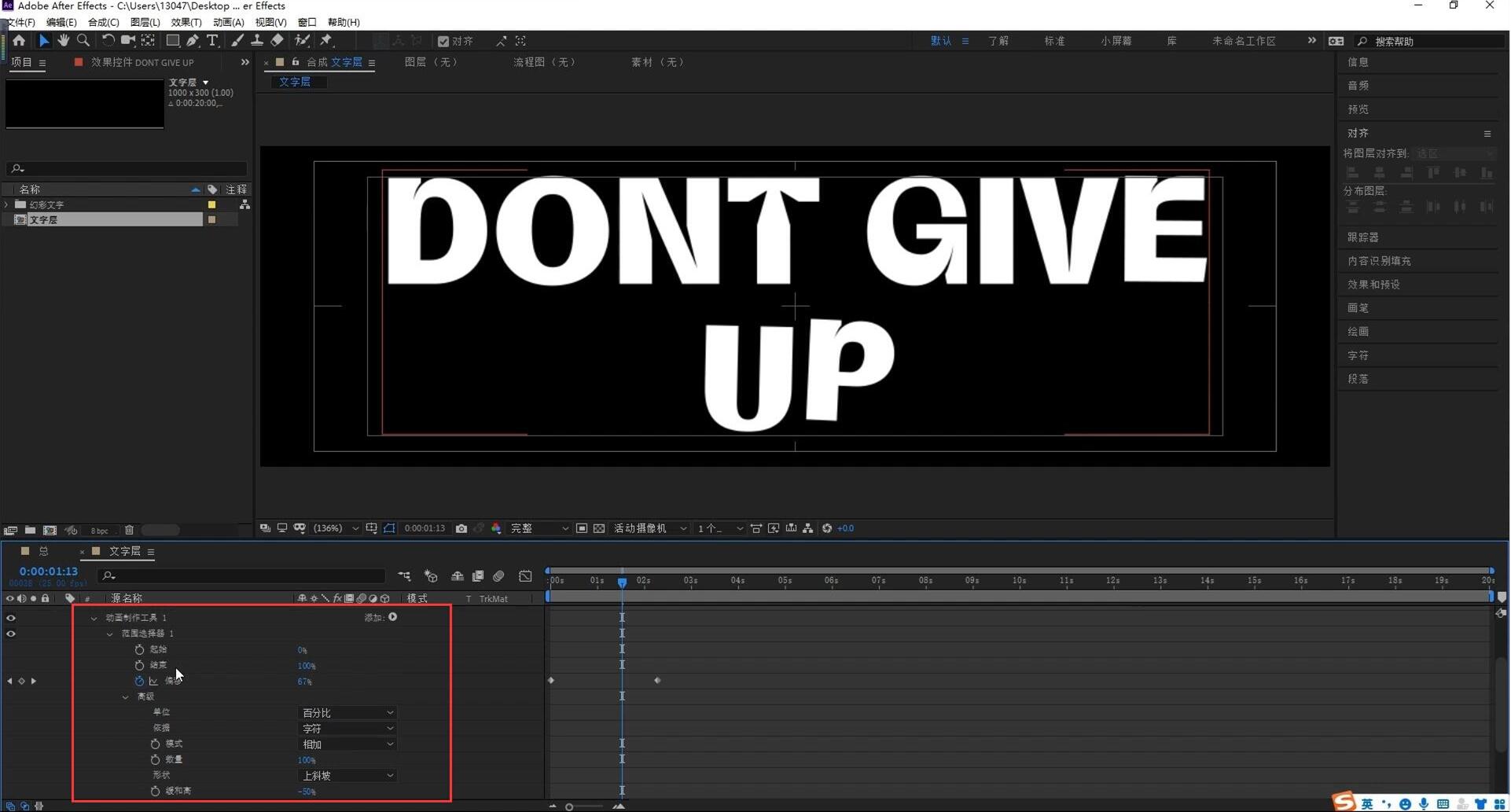Click the Home icon in the toolbar
The width and height of the screenshot is (1511, 812).
19,41
